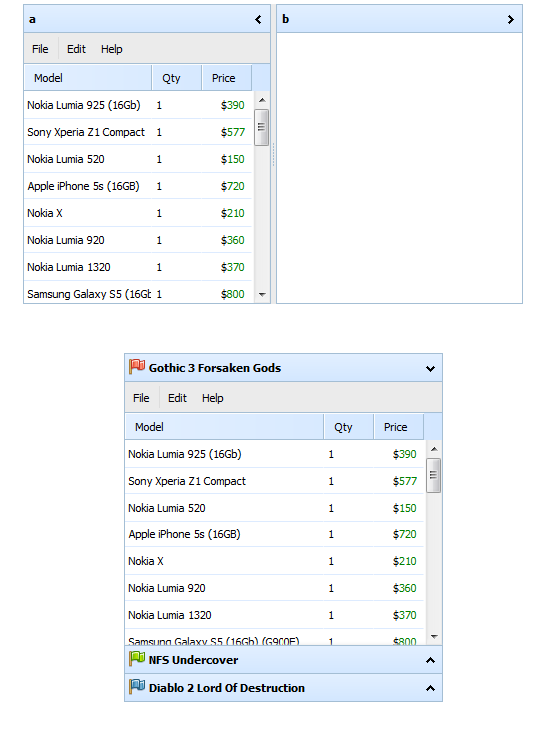This screenshot has height=736, width=548.
Task: Click the vertical scrollbar thumb in panel a
Action: click(x=262, y=127)
